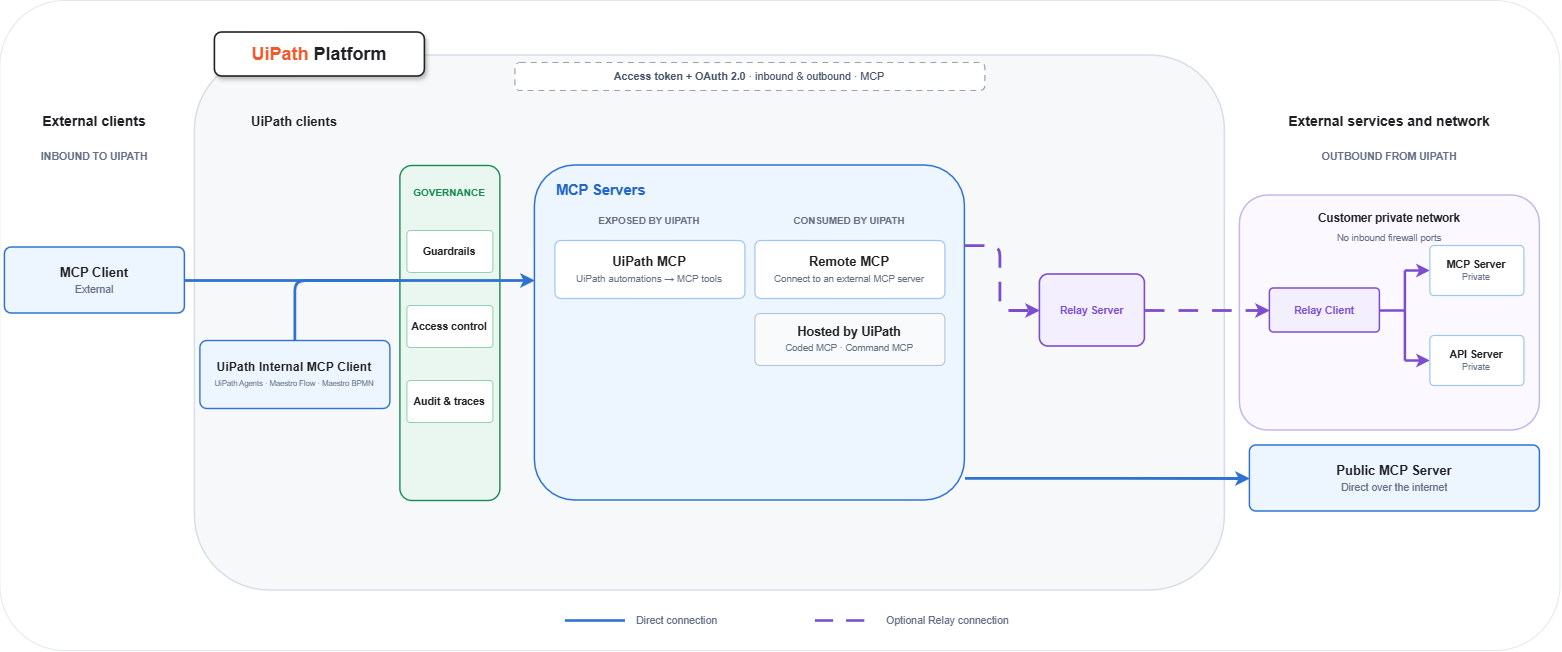
Task: Click the Access token + OAuth 2.0 banner
Action: tap(749, 76)
